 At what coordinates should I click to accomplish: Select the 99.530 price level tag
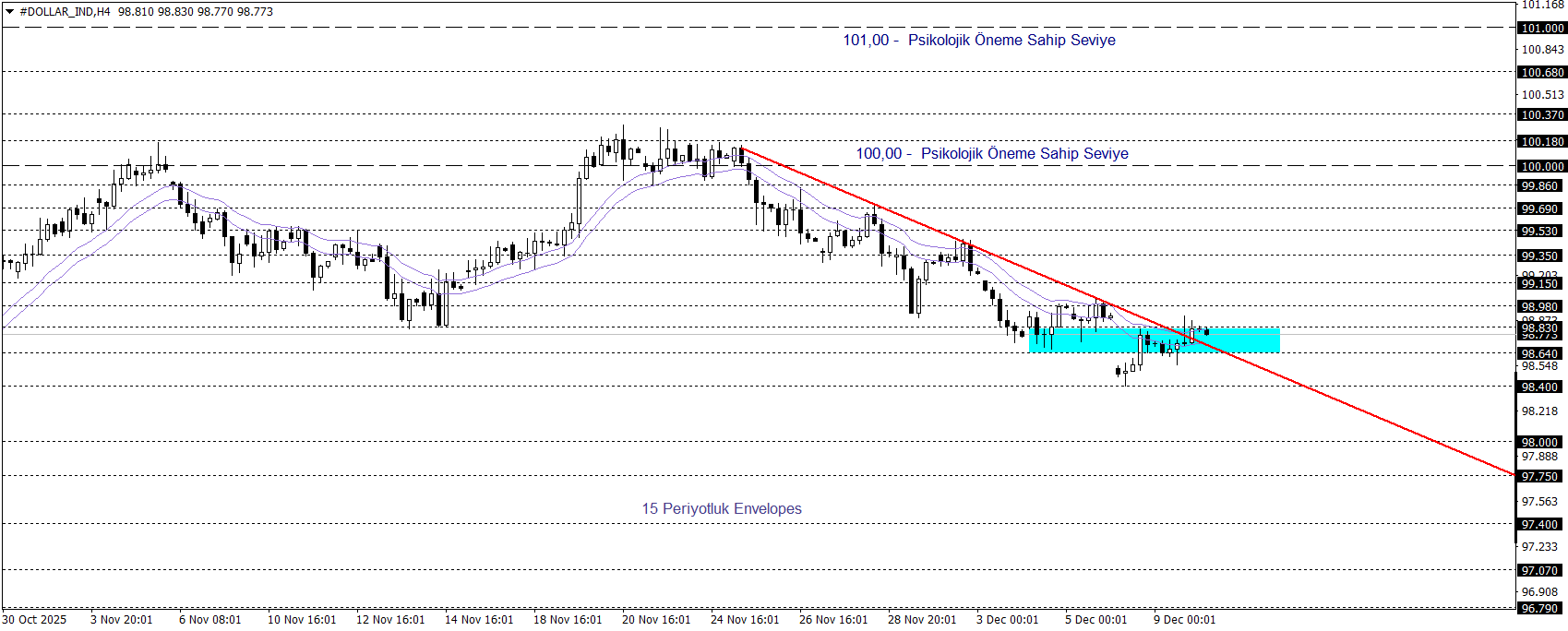[x=1540, y=232]
